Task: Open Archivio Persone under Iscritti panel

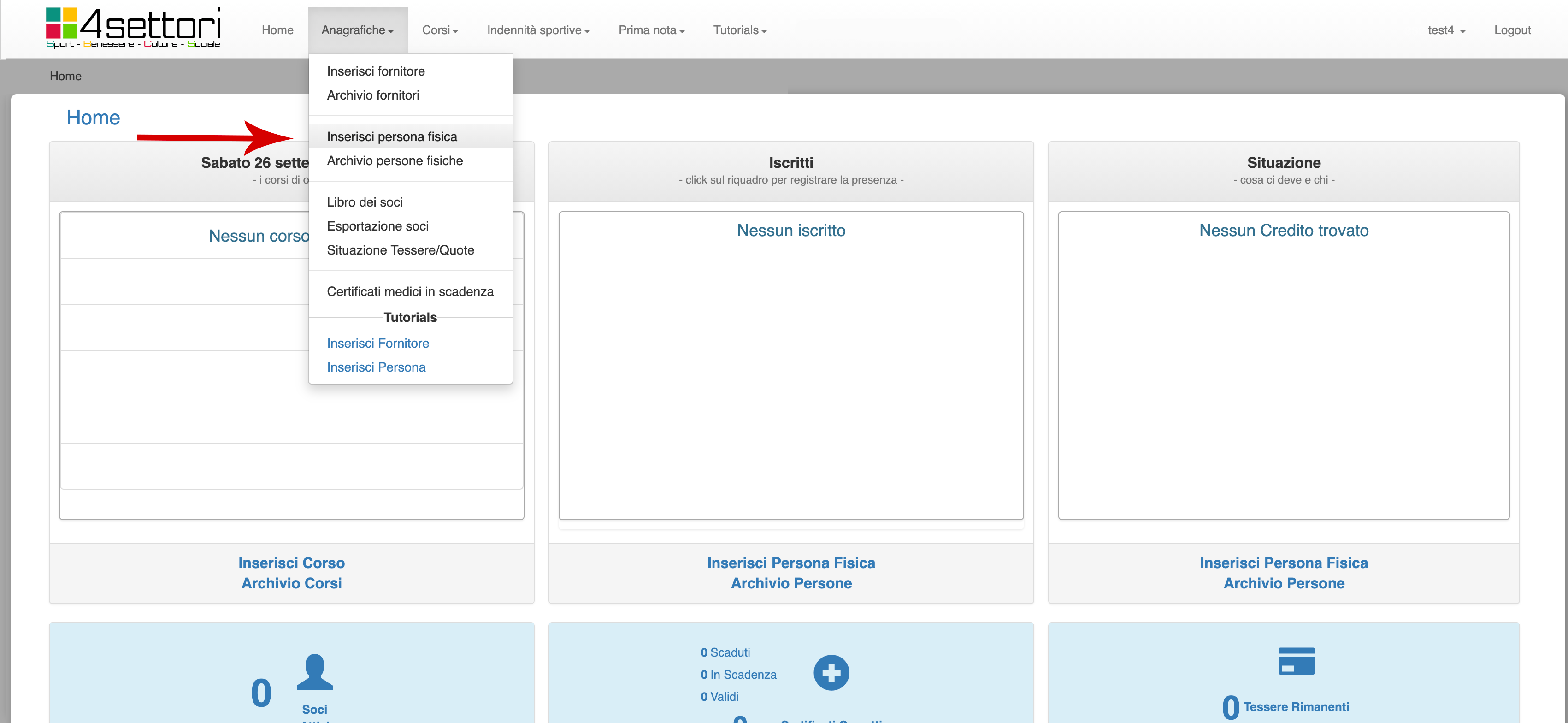Action: coord(791,583)
